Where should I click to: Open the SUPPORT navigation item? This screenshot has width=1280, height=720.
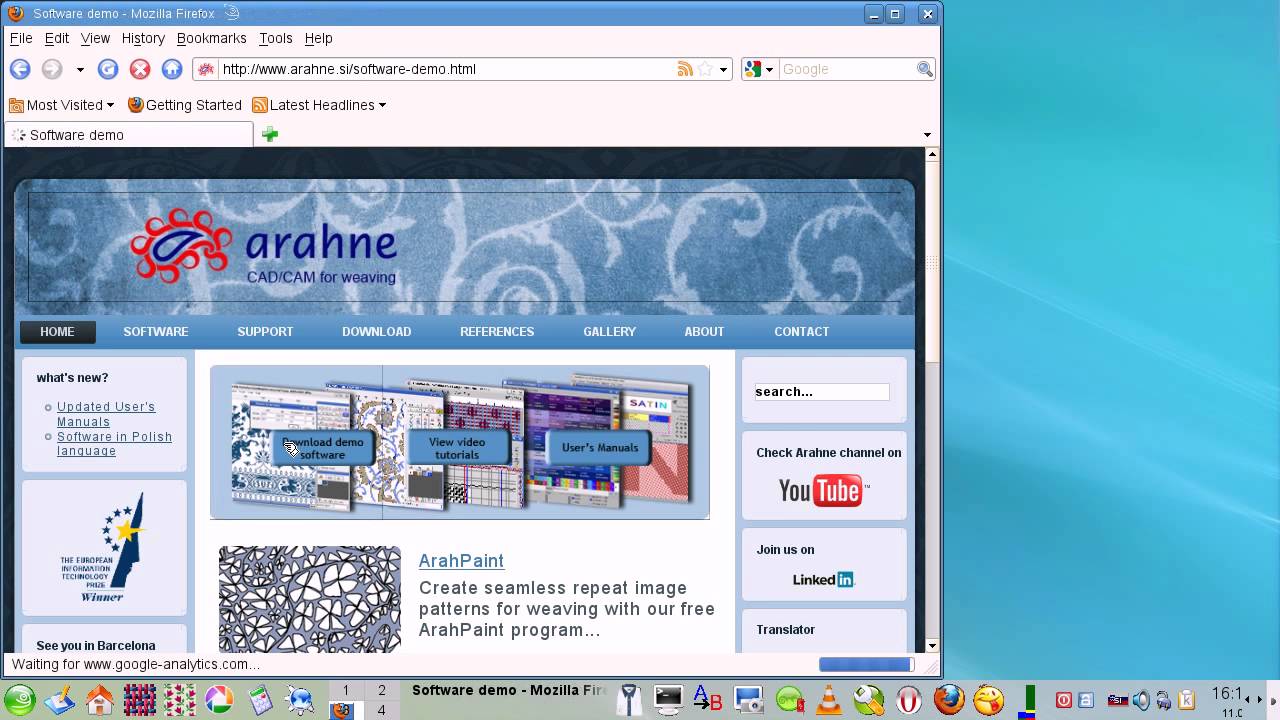[265, 332]
